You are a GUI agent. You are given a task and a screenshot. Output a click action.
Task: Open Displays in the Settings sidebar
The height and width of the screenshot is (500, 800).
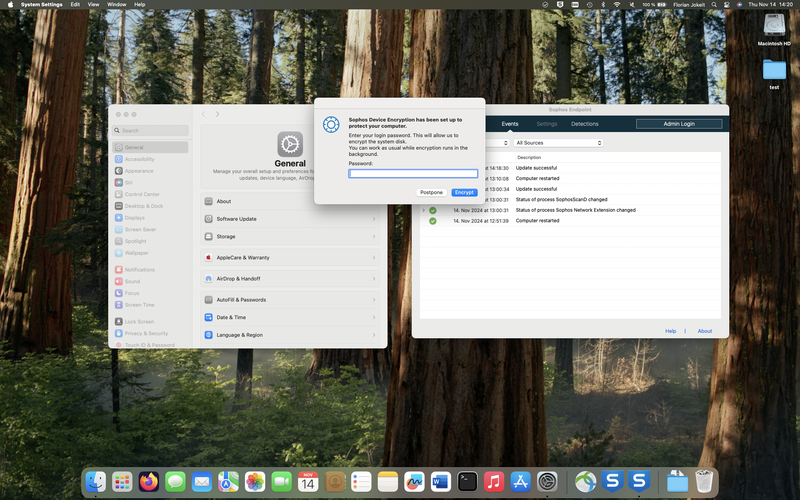[150, 218]
